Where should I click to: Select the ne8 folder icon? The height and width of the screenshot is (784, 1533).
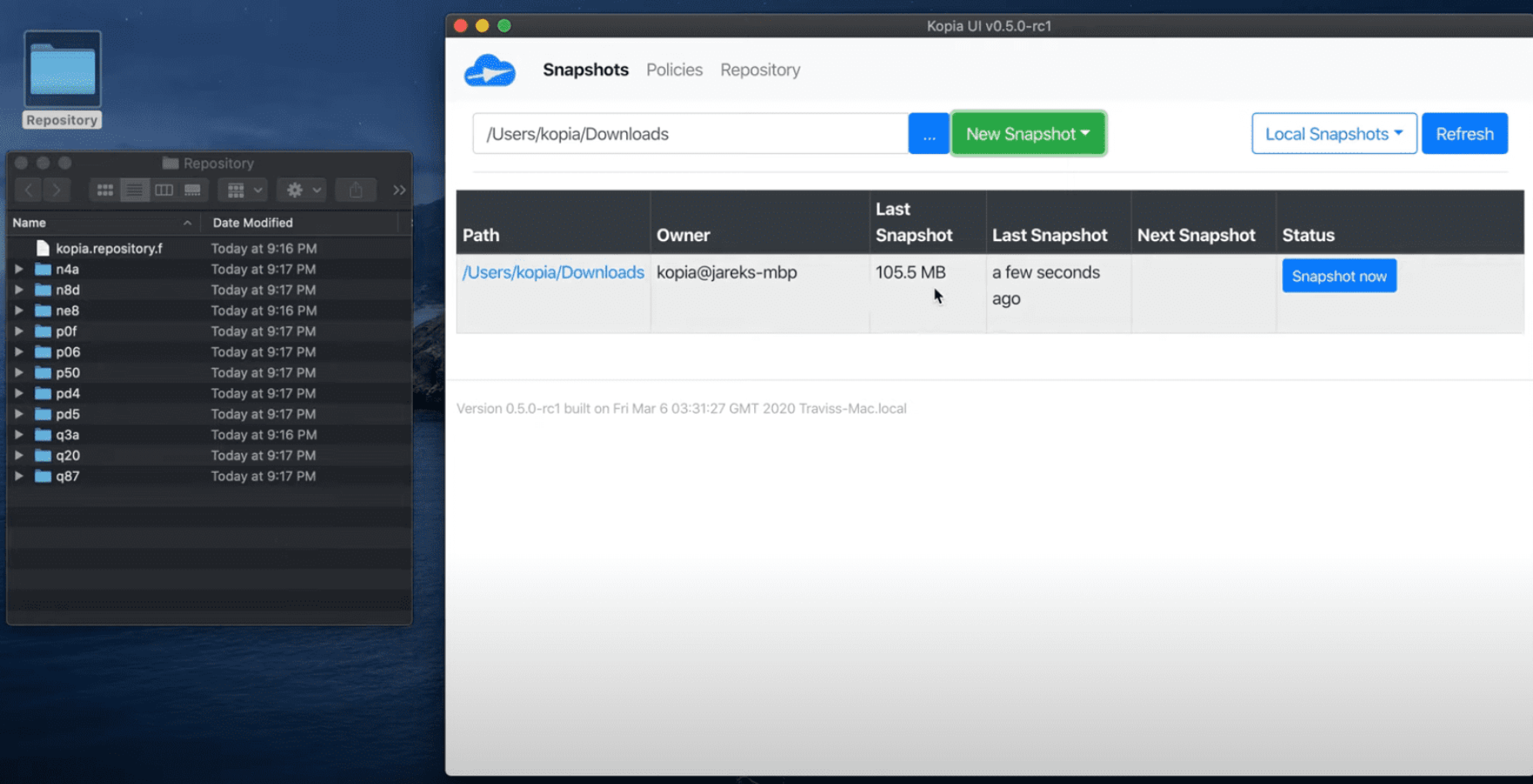tap(43, 310)
